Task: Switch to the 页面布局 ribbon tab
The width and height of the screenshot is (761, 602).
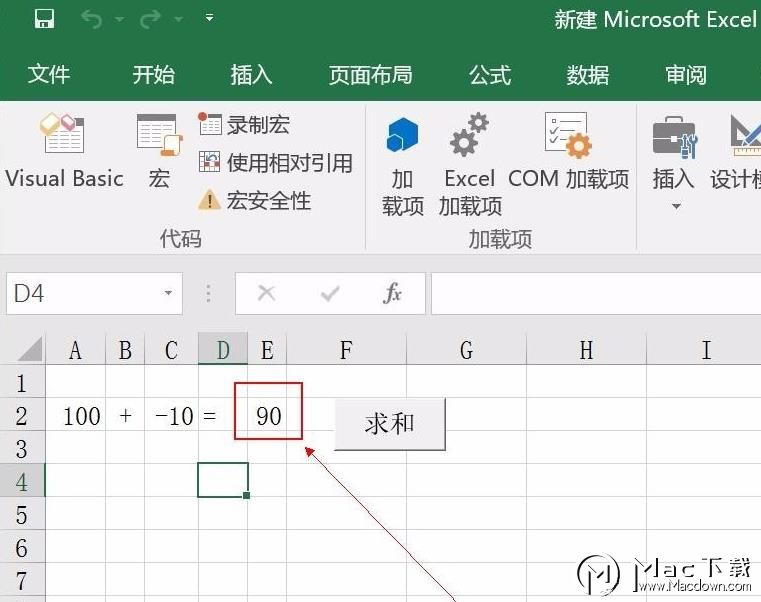Action: 370,75
